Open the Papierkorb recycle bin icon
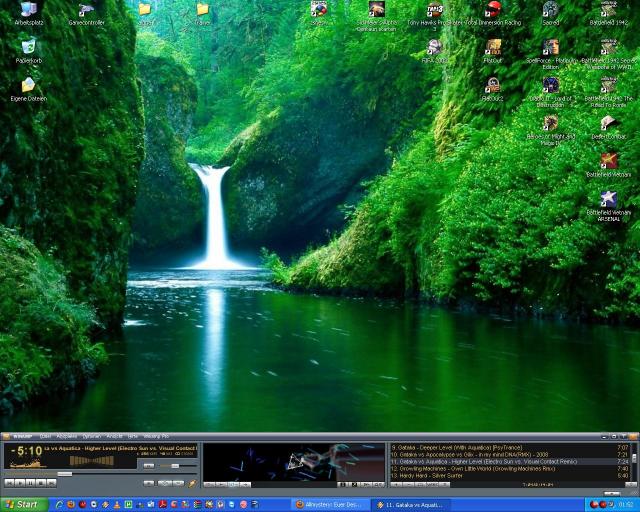The image size is (640, 512). click(28, 47)
